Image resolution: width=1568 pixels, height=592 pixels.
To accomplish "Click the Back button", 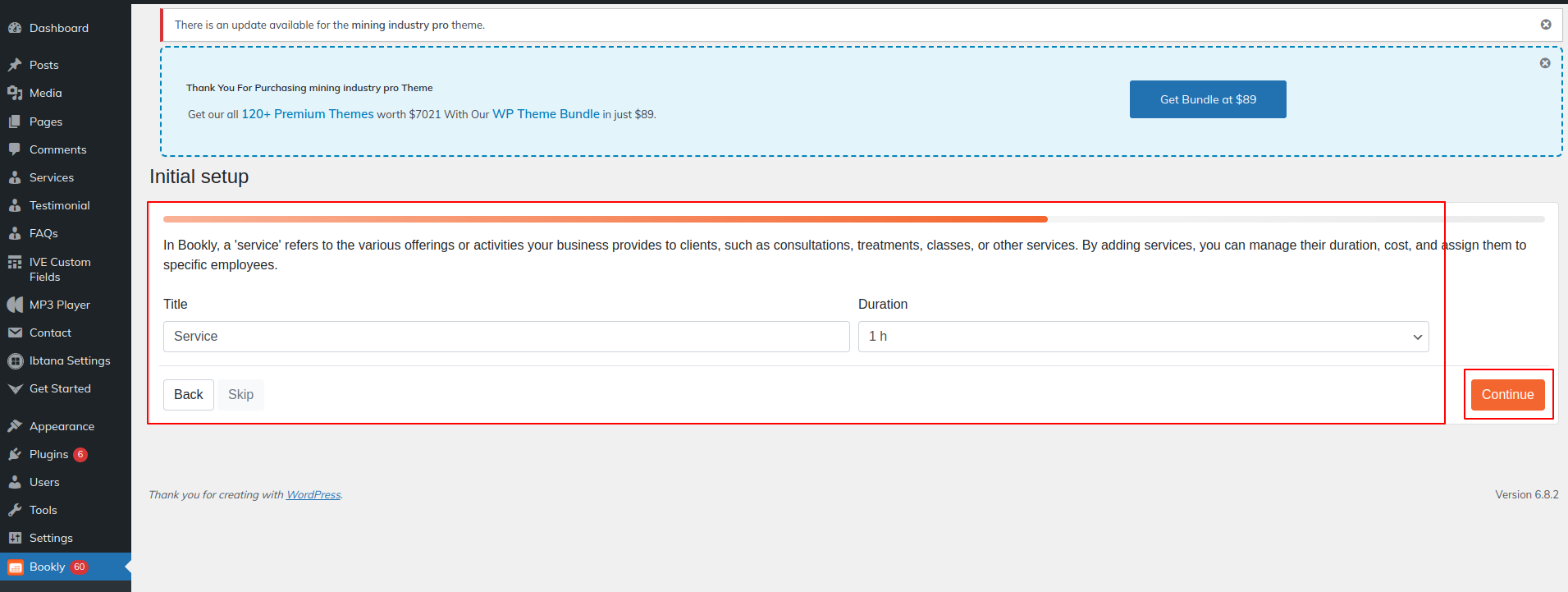I will (188, 395).
